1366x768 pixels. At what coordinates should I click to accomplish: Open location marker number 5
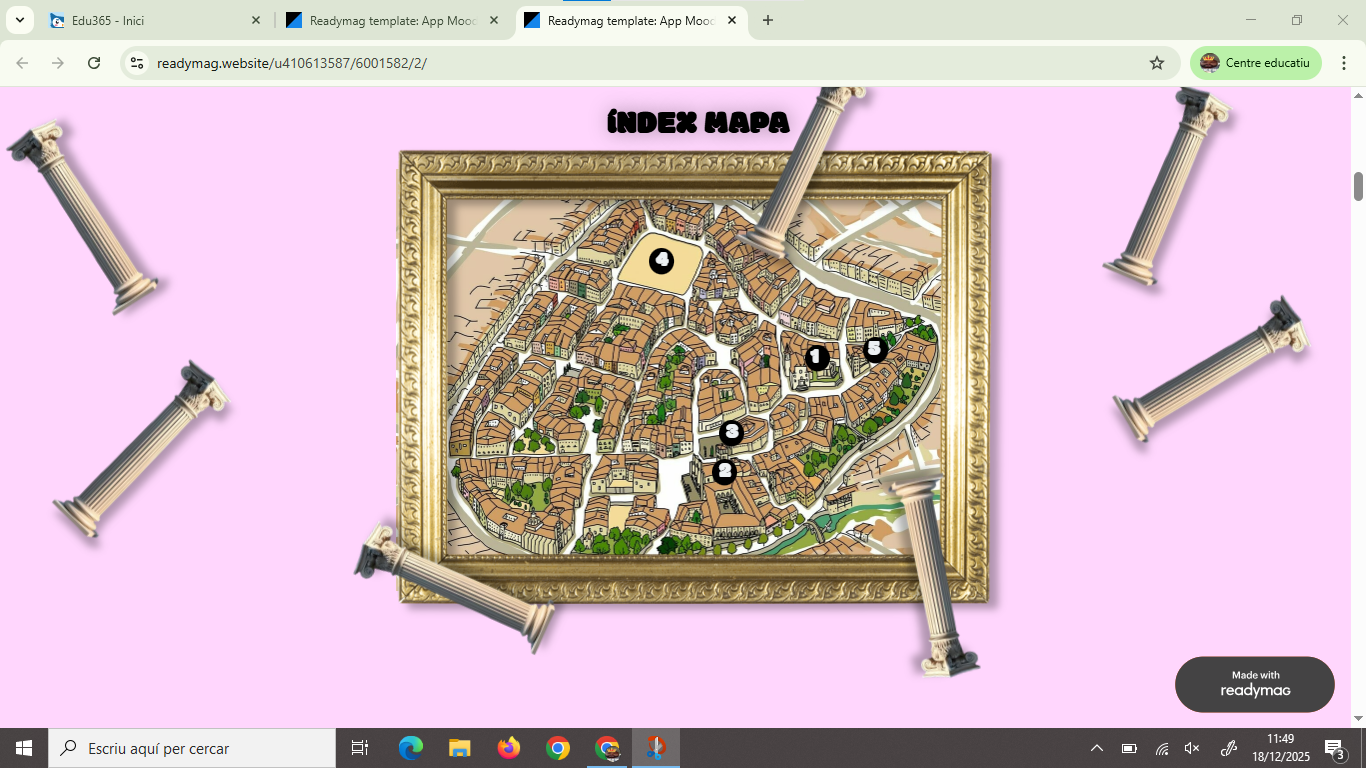[875, 349]
